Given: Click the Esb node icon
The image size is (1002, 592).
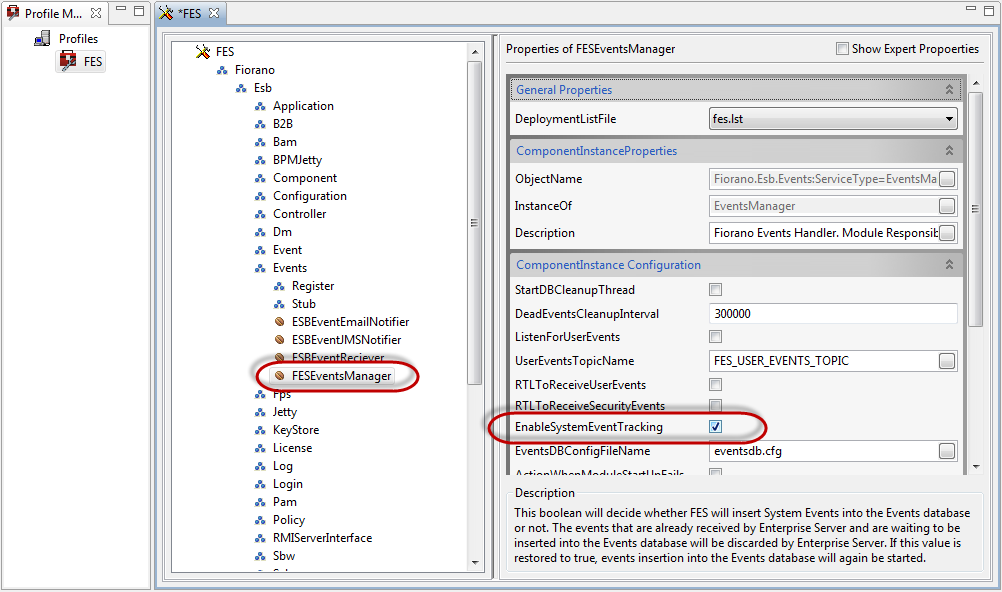Looking at the screenshot, I should tap(241, 88).
